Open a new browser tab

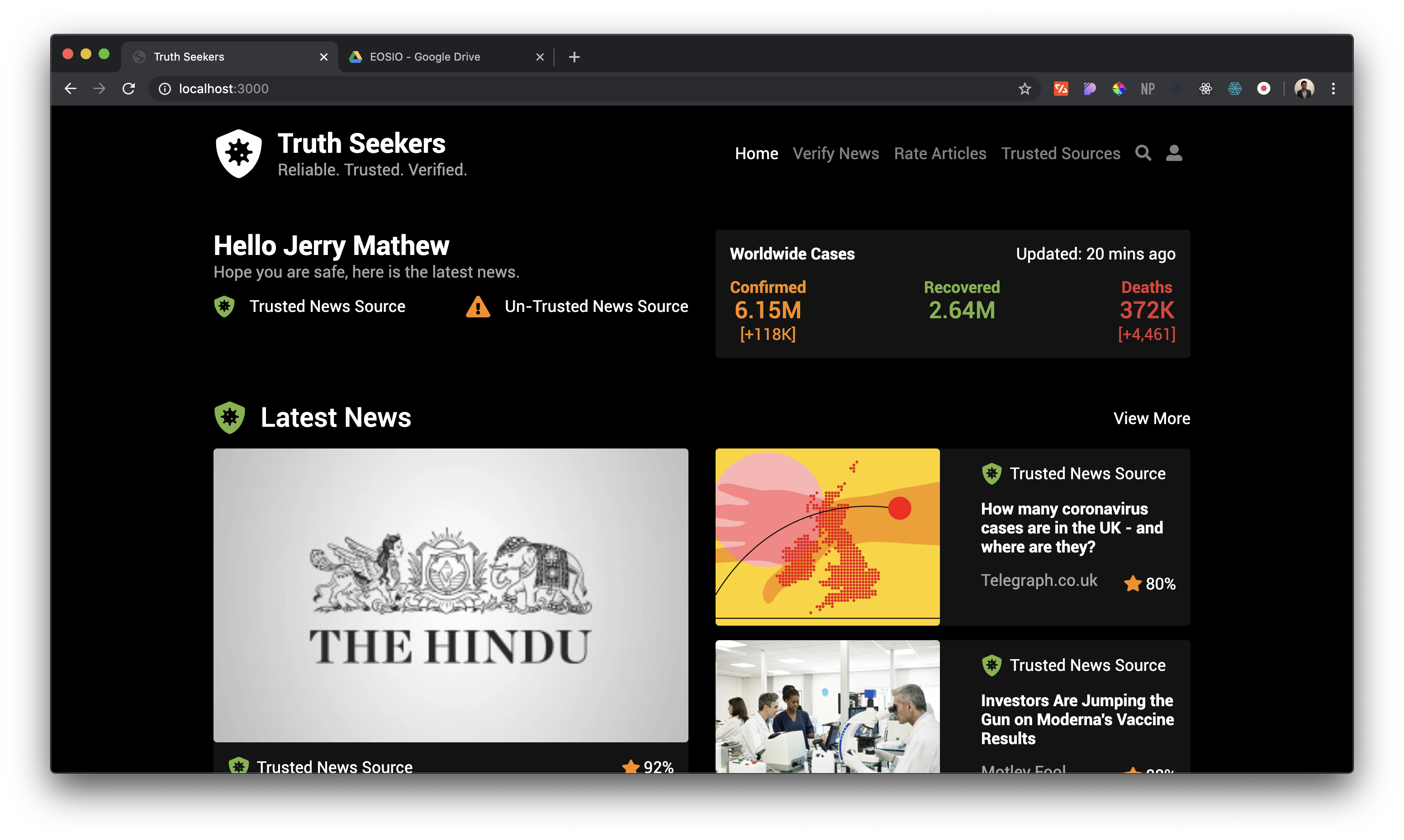pos(574,57)
